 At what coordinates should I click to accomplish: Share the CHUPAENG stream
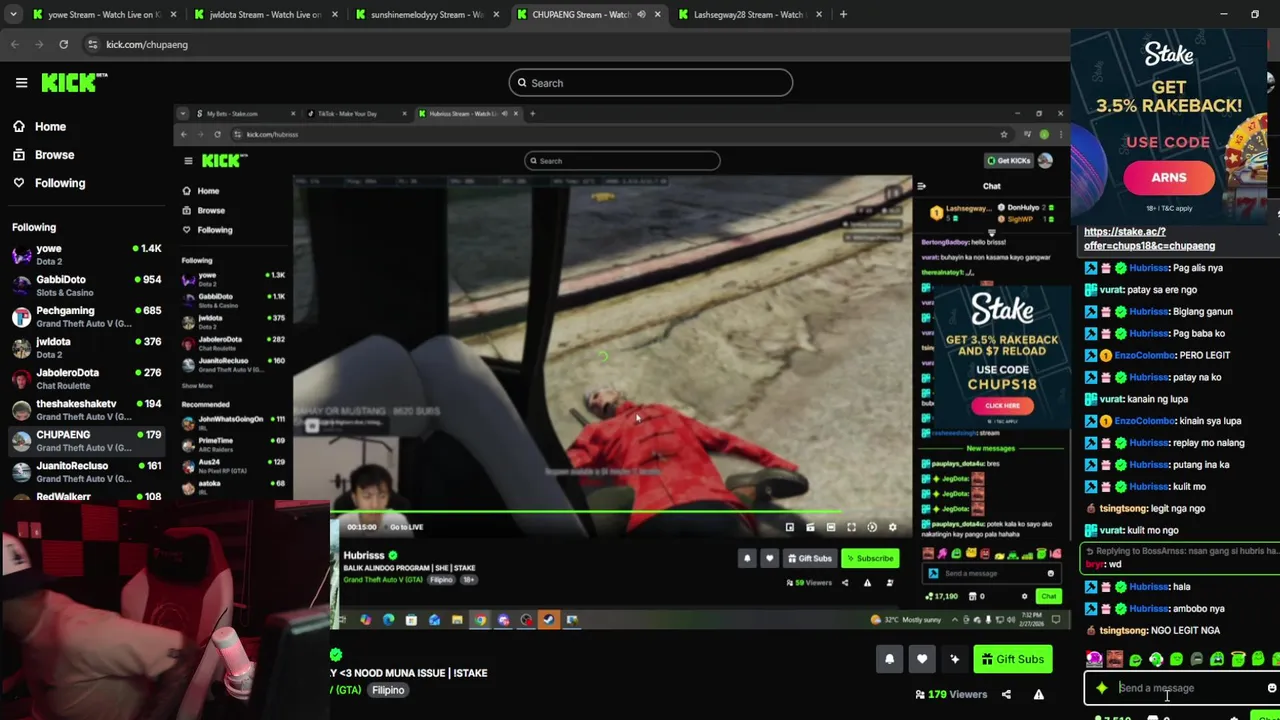pos(1006,694)
